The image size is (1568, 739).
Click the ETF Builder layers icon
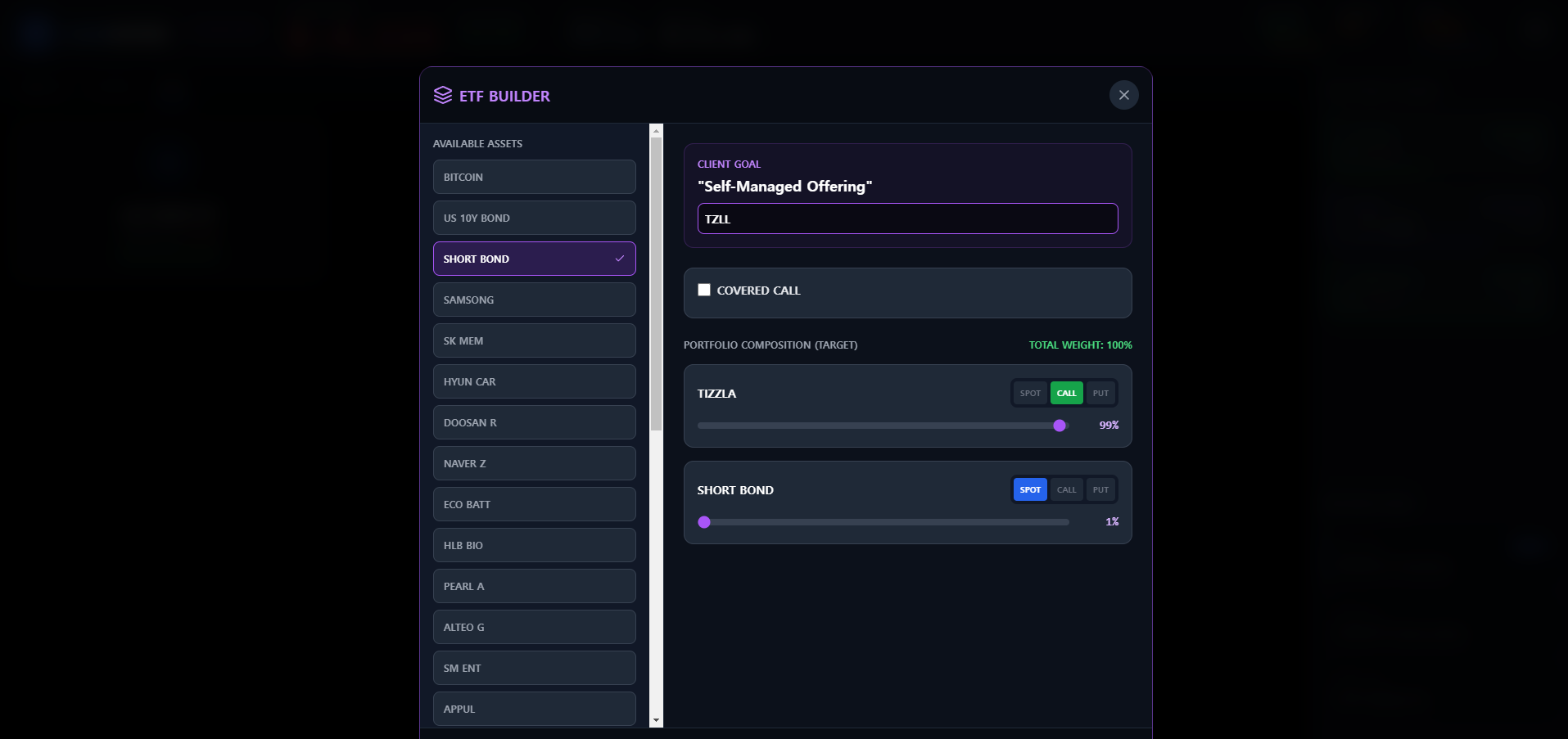(x=443, y=96)
